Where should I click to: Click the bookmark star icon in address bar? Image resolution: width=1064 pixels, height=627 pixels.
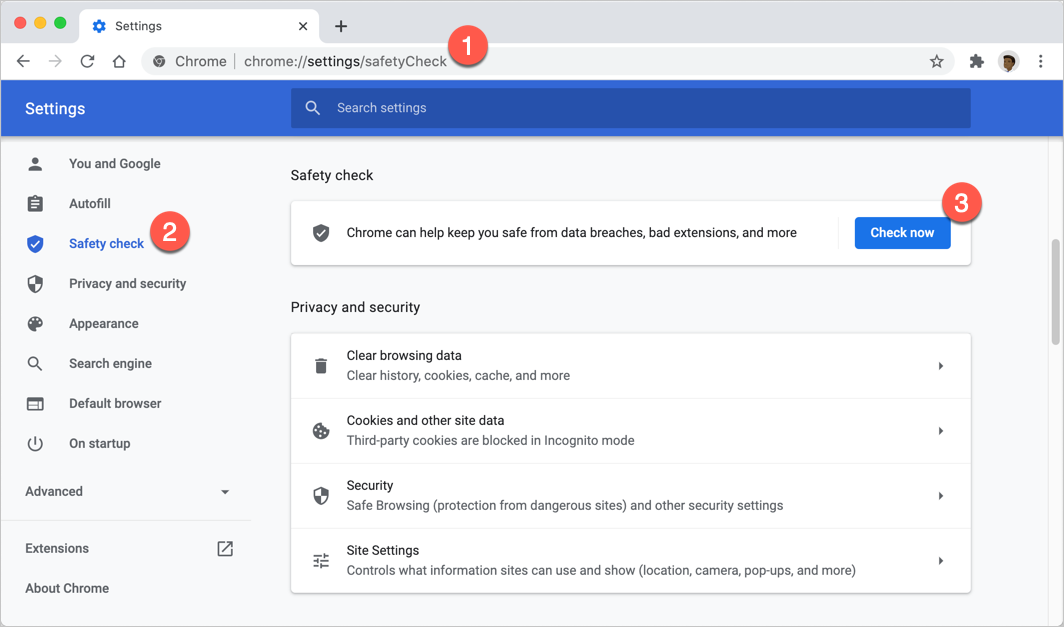pyautogui.click(x=936, y=61)
